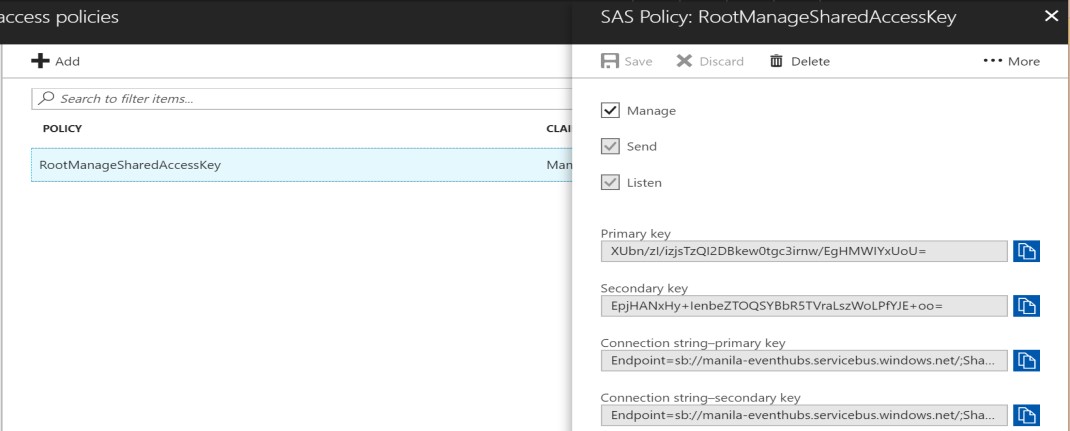Screen dimensions: 1070x431
Task: Click the Discard X icon
Action: coord(685,62)
